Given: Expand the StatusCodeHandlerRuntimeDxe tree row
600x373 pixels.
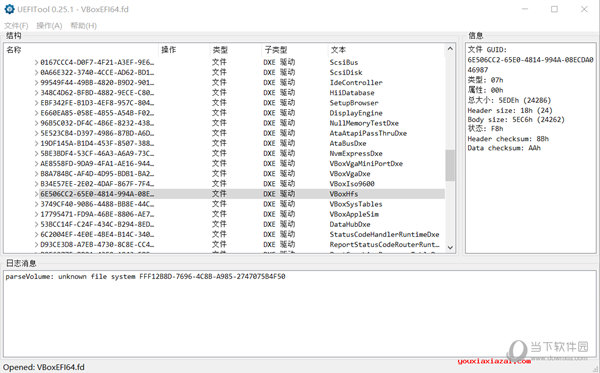Looking at the screenshot, I should (x=36, y=235).
